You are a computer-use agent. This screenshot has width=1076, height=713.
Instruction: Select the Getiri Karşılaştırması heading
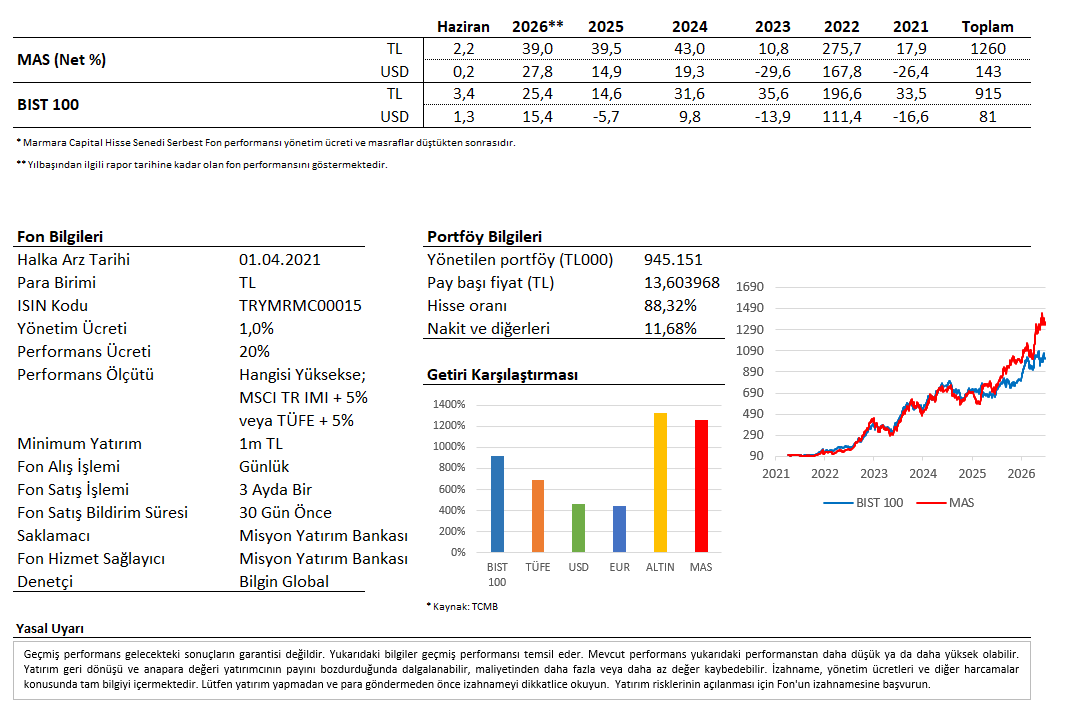(x=502, y=375)
